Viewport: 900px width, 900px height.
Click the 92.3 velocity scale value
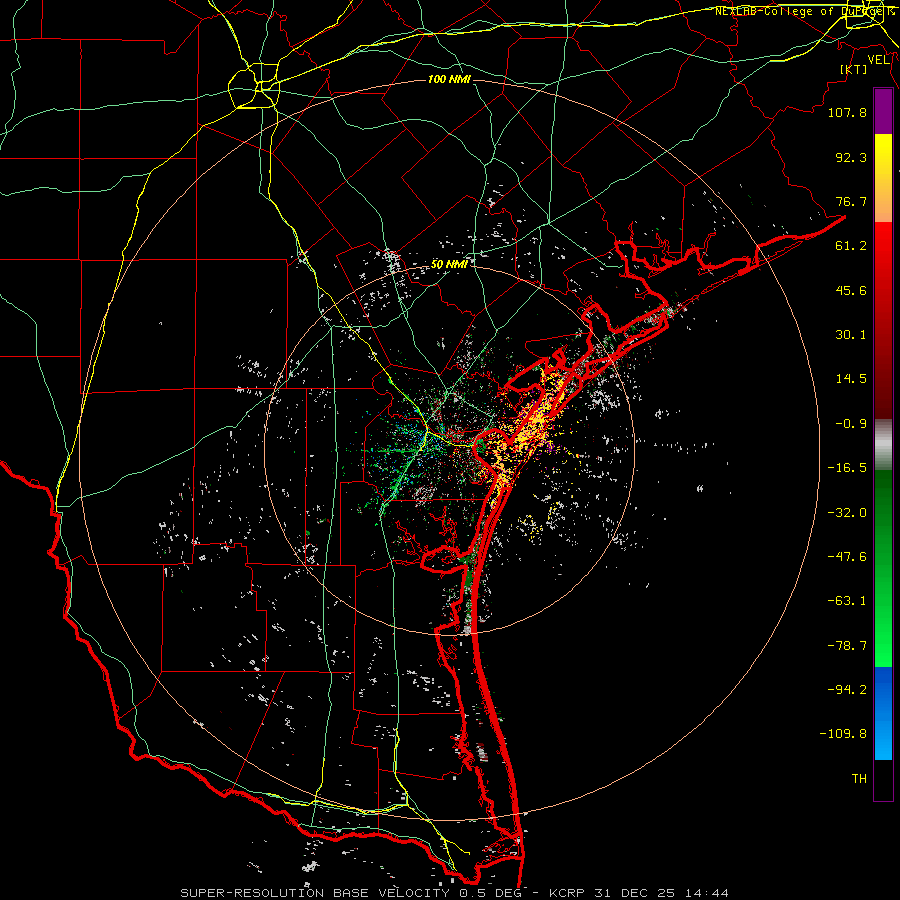click(851, 157)
